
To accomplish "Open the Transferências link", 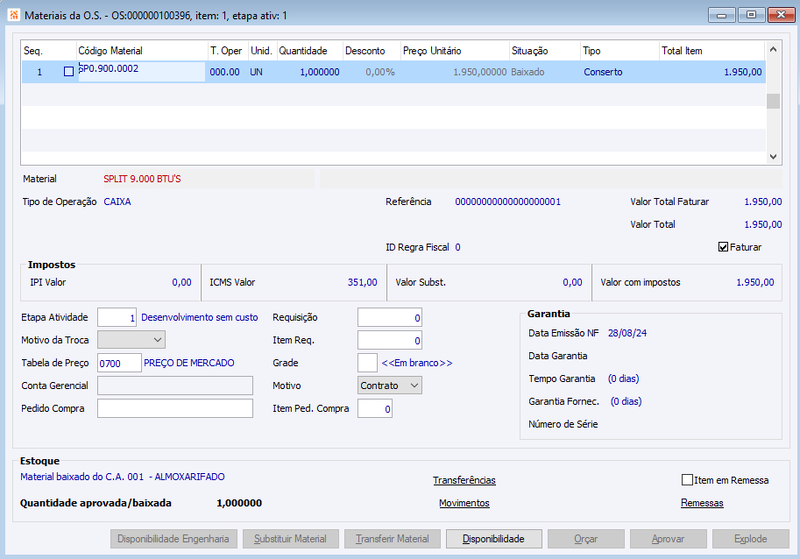I will pos(464,480).
